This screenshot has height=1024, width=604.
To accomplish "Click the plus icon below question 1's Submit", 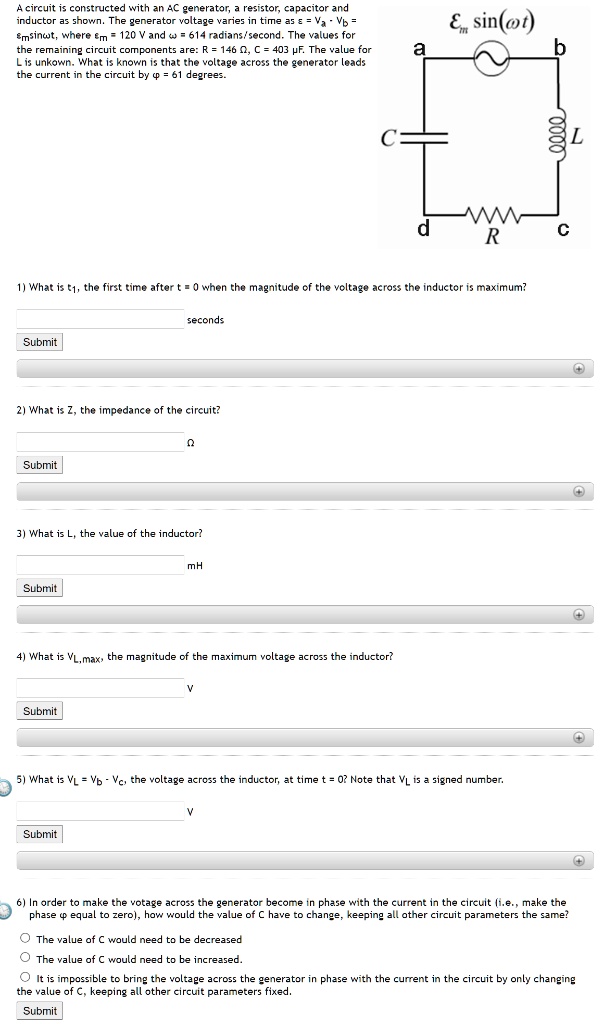I will pos(578,369).
